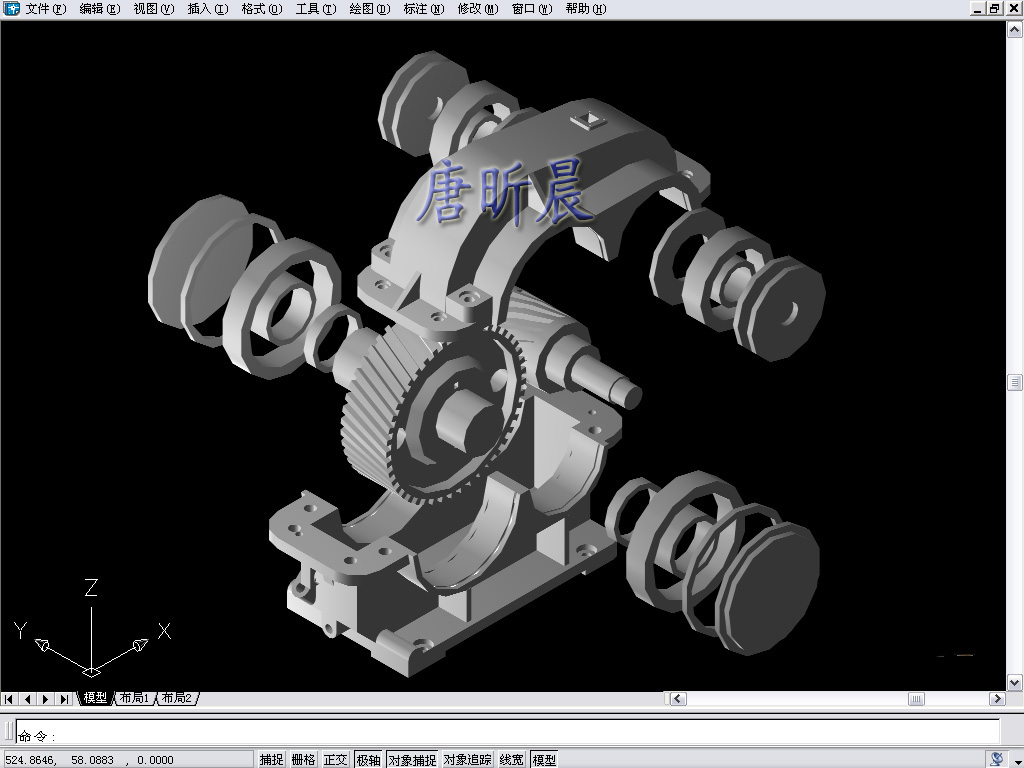
Task: Click the vertical scrollbar up arrow
Action: 1015,29
